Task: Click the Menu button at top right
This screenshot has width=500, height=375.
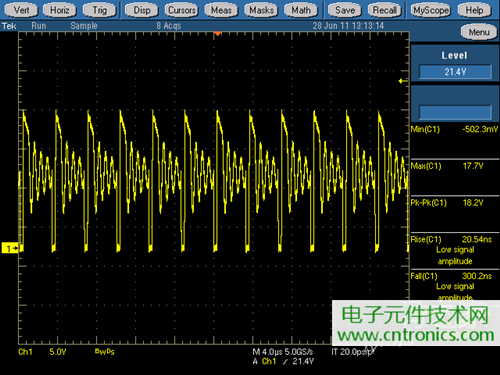Action: [479, 32]
